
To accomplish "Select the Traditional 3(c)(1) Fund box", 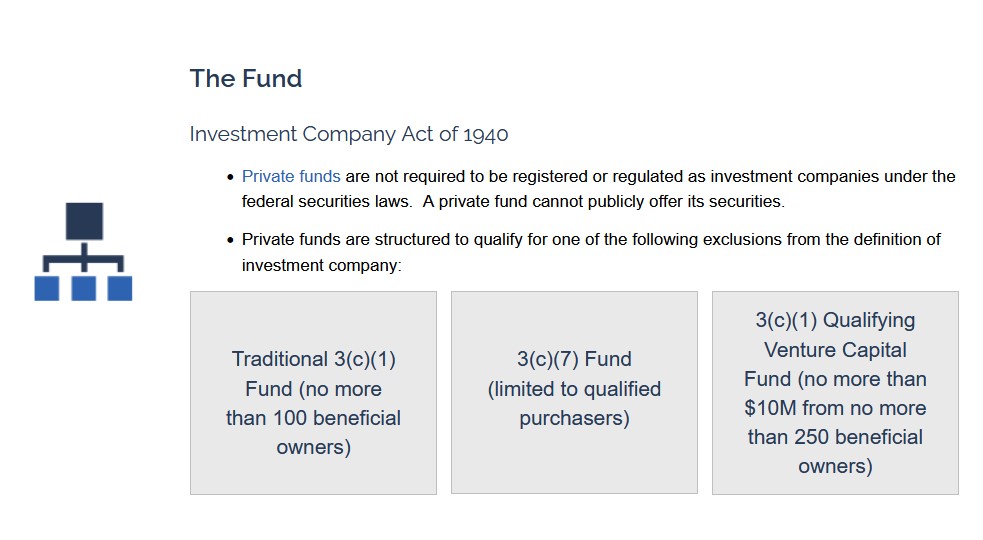I will [x=313, y=393].
